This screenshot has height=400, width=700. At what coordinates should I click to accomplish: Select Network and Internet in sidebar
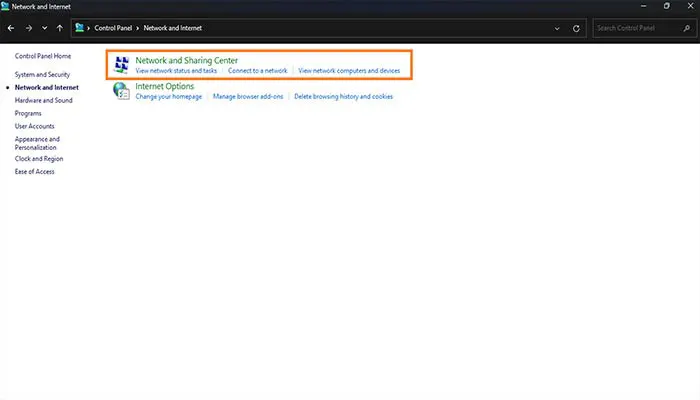pos(46,88)
